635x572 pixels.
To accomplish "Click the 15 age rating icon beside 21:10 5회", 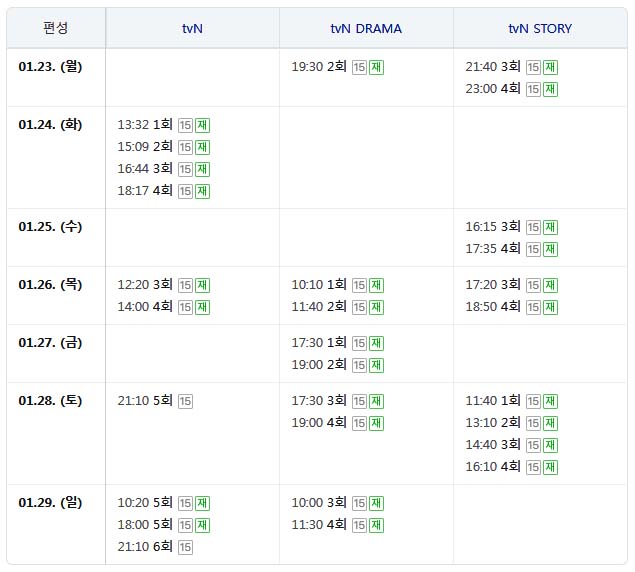I will click(185, 401).
